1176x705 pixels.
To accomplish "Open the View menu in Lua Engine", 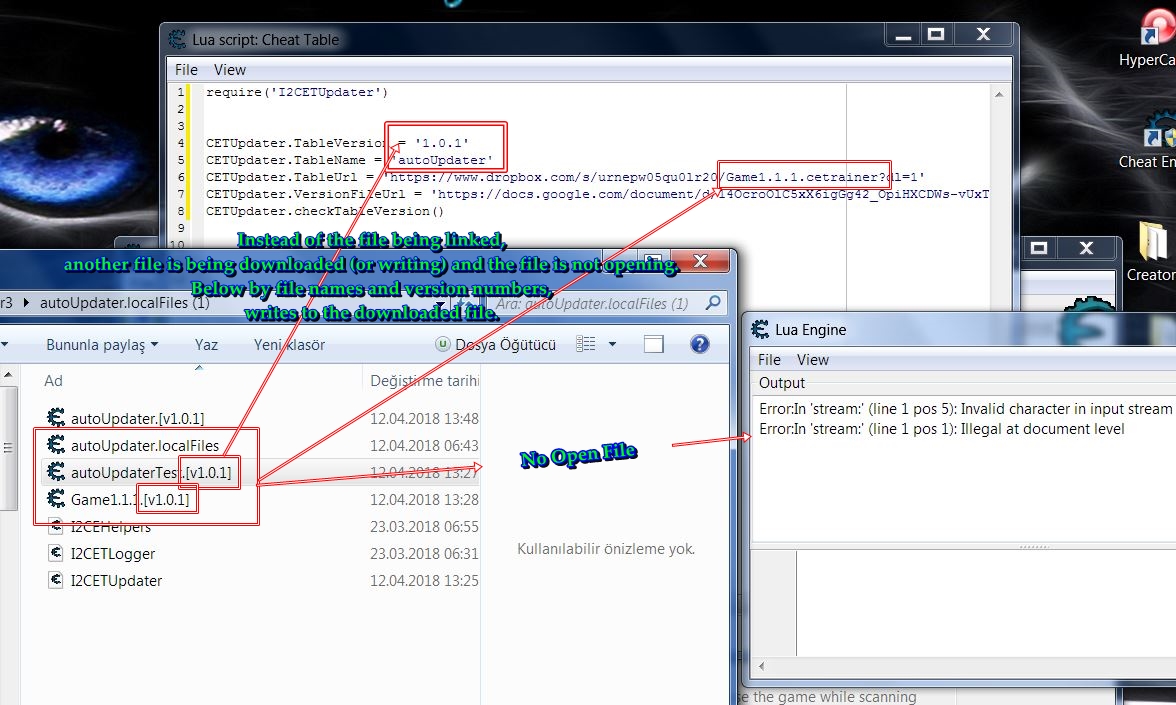I will click(813, 359).
